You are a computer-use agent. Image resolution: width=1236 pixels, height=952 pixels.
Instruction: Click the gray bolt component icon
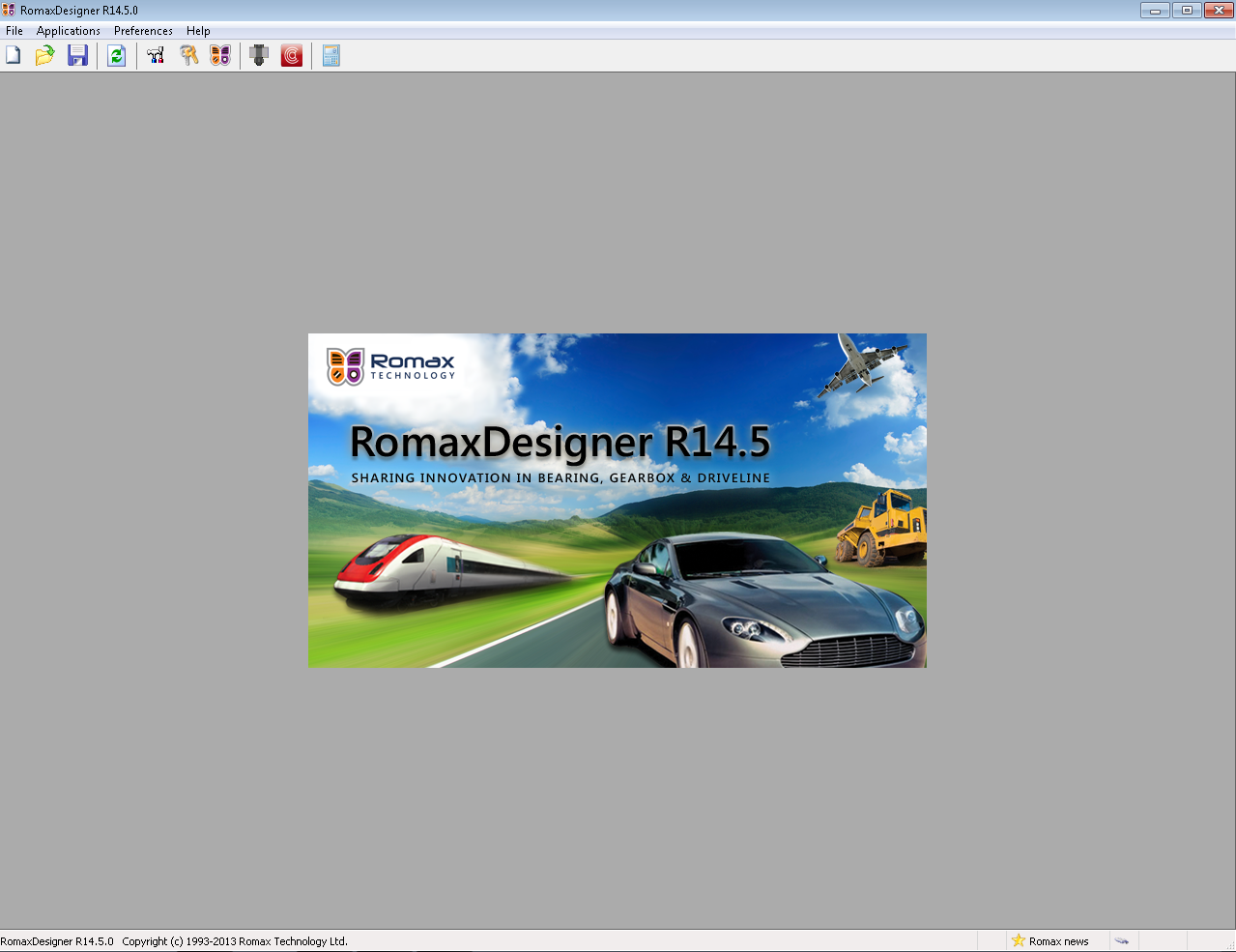point(259,56)
